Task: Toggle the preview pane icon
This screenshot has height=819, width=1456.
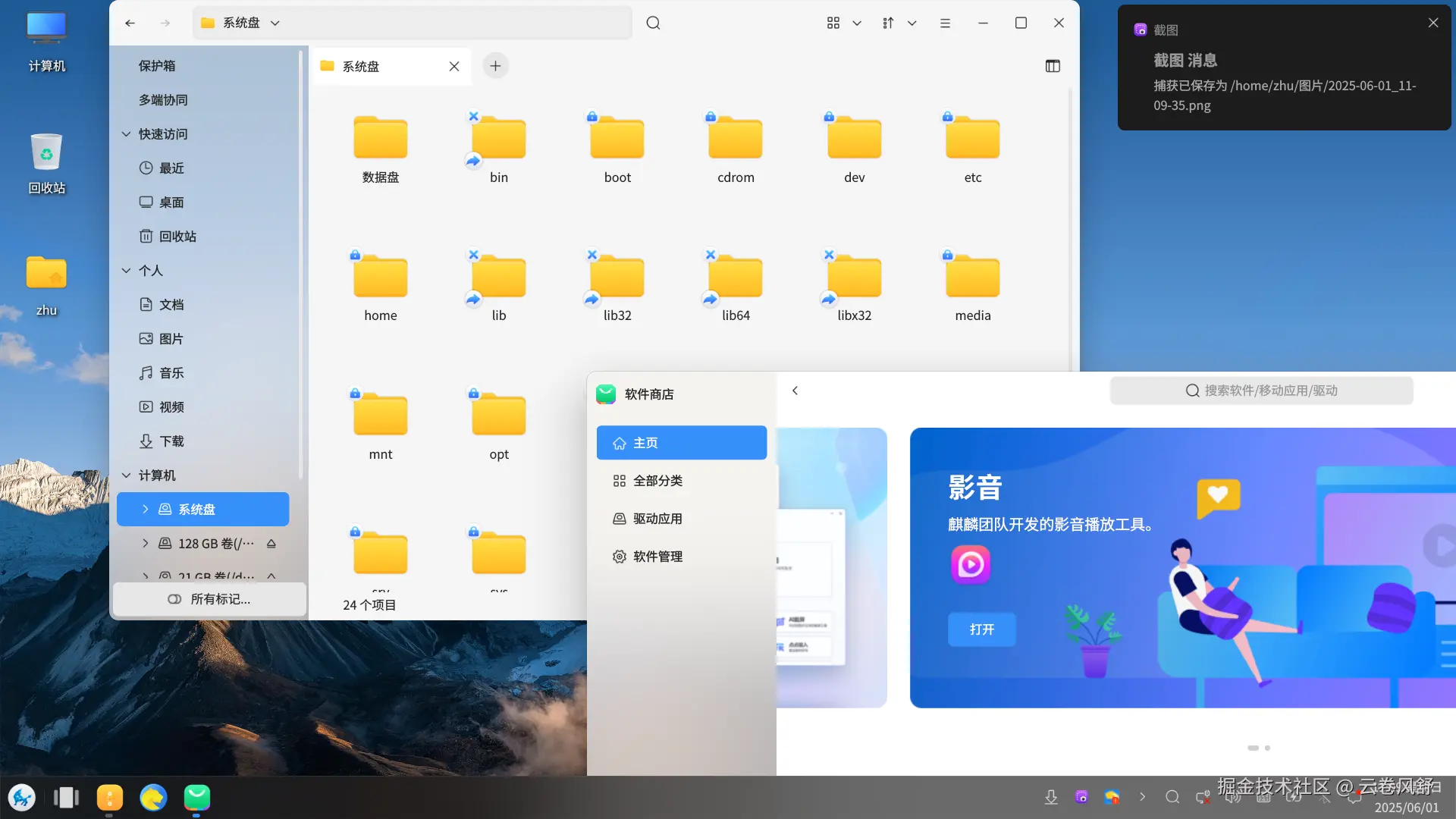Action: 1053,66
